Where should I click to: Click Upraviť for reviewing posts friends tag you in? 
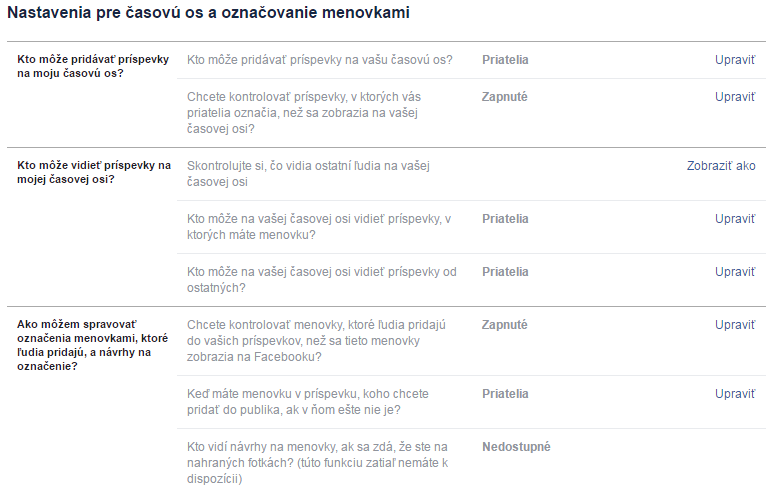click(x=735, y=97)
